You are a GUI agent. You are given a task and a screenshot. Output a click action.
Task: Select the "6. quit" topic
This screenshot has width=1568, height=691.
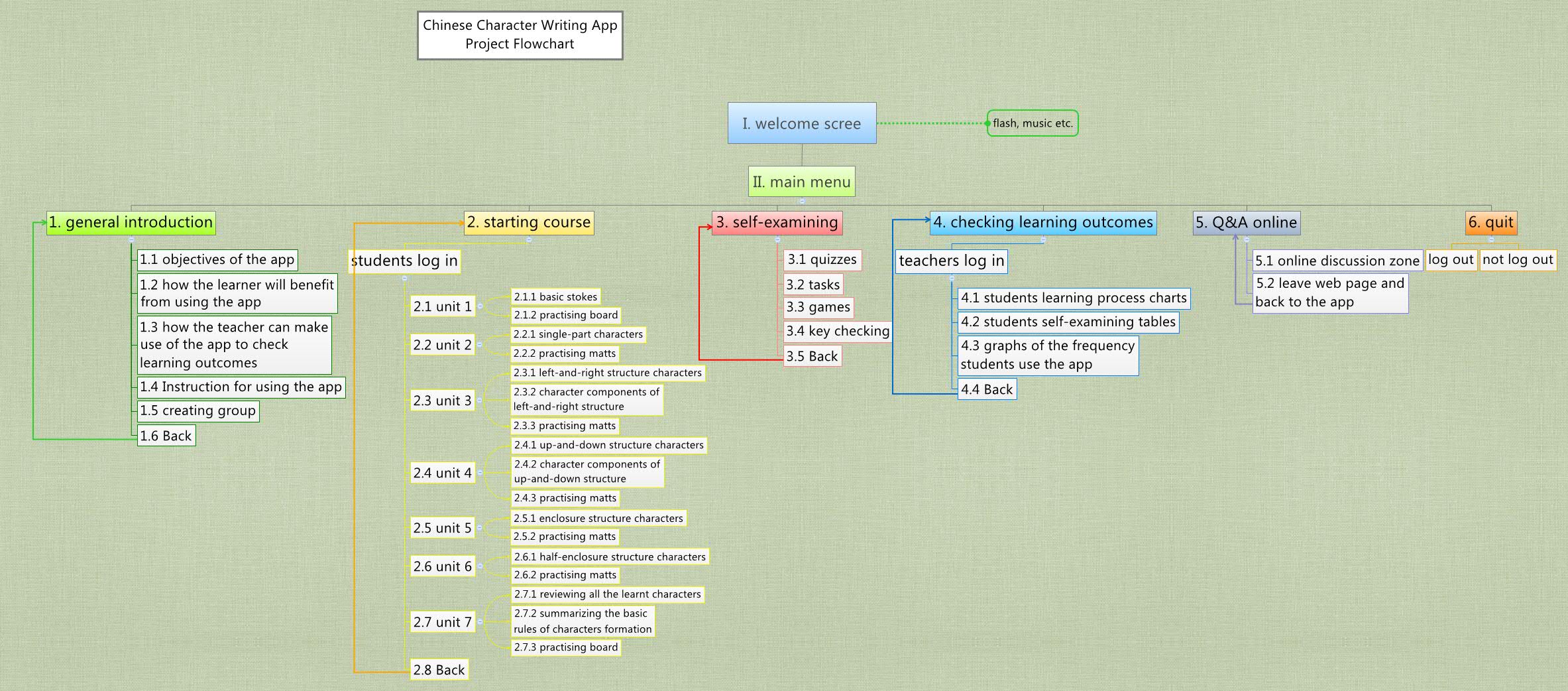[x=1491, y=222]
